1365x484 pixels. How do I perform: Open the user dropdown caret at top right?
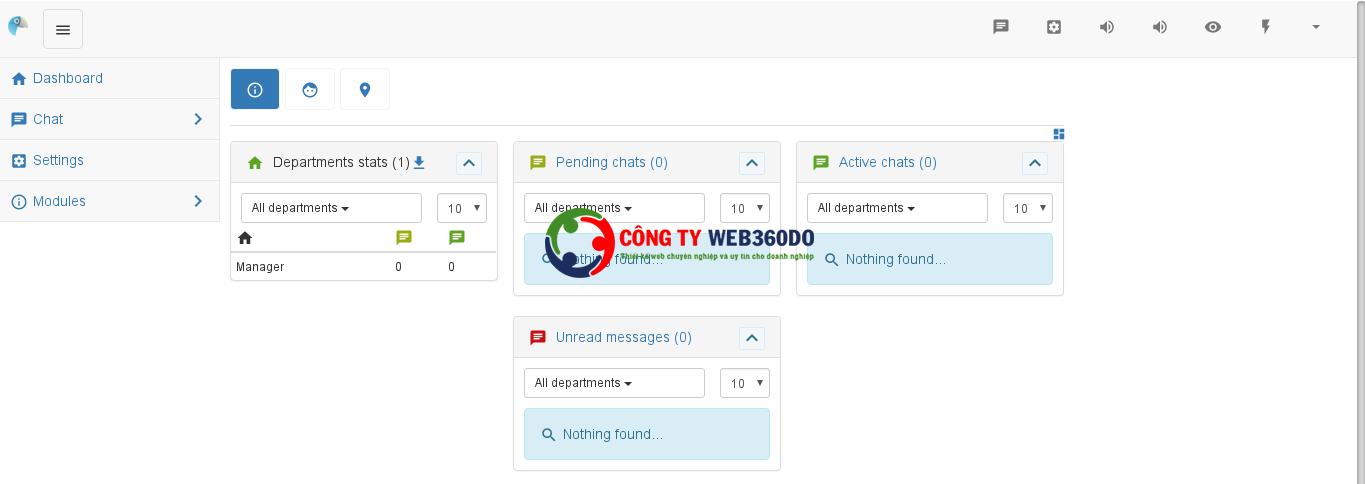pos(1316,27)
